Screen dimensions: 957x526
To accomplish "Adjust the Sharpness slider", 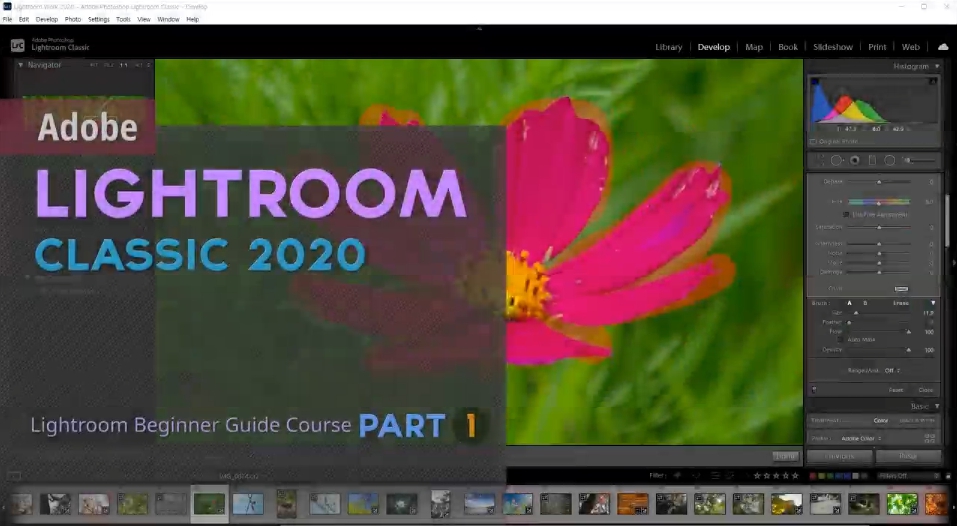I will coord(879,243).
